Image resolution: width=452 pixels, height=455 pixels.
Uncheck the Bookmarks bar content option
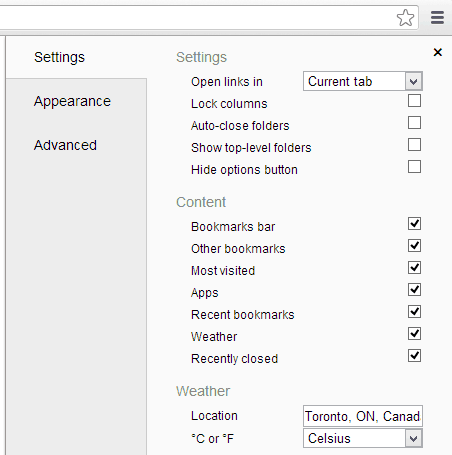point(414,224)
